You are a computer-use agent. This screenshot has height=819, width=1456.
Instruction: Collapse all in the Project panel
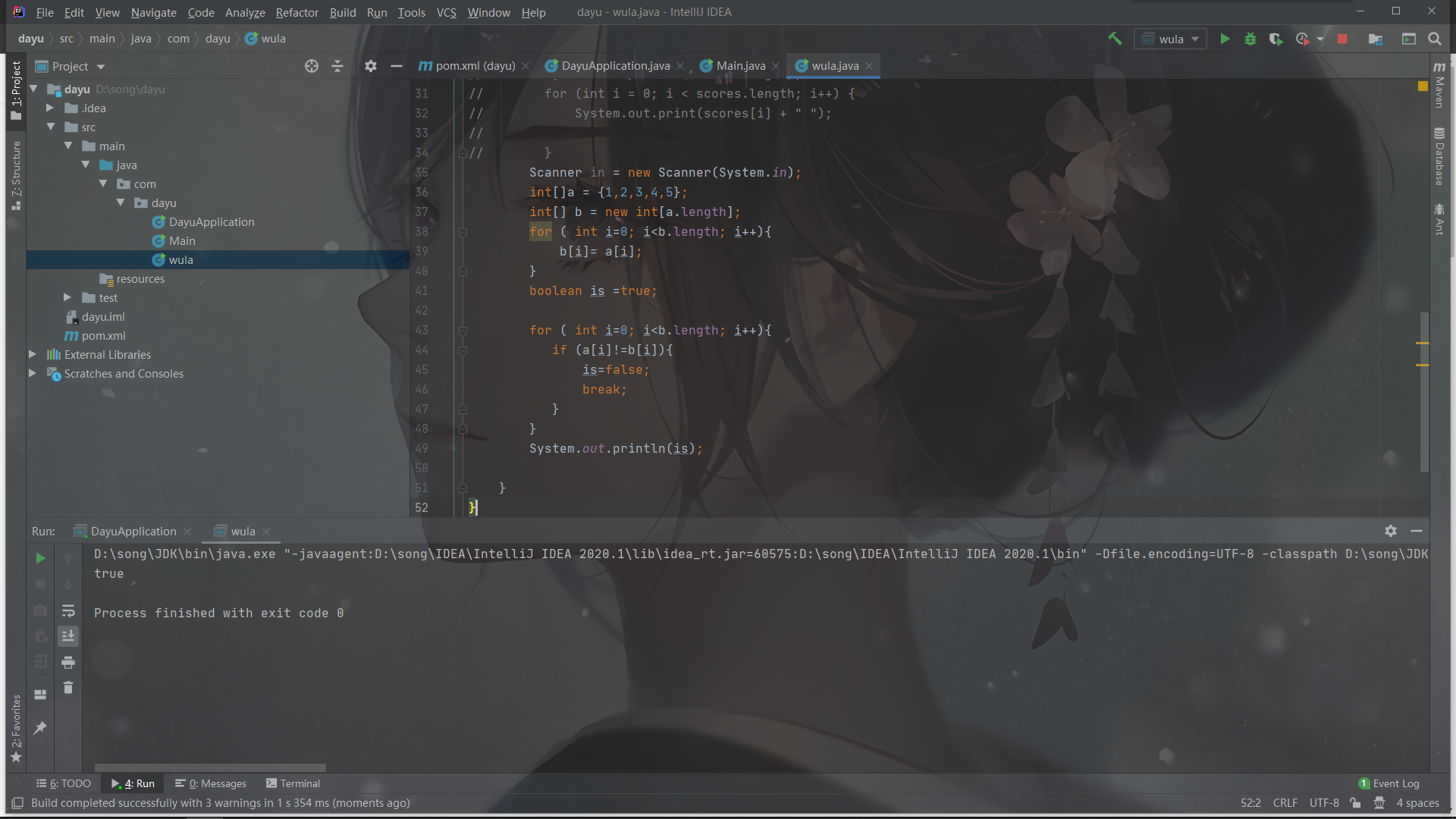337,66
